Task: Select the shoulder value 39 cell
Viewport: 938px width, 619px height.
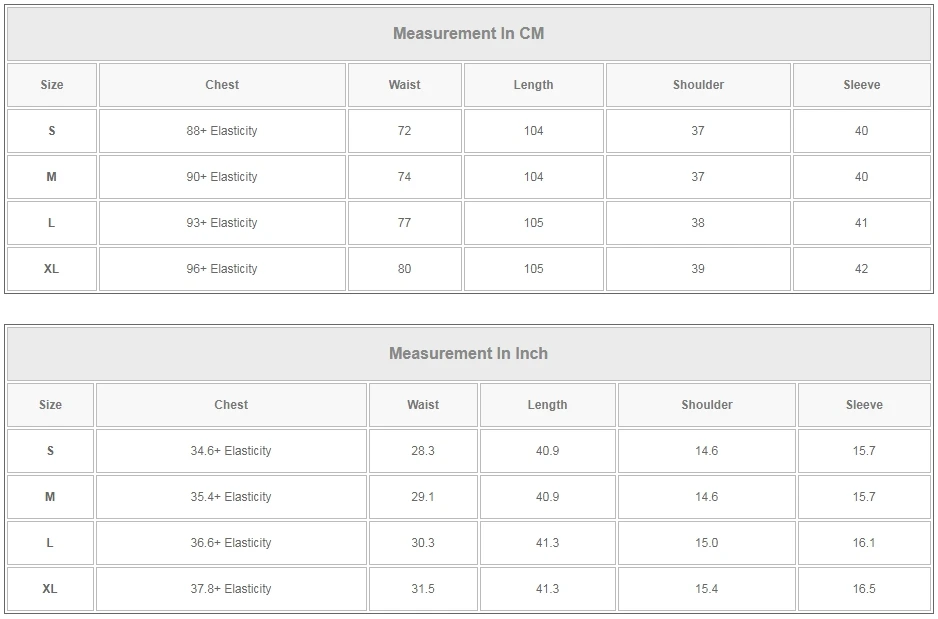Action: pyautogui.click(x=698, y=269)
